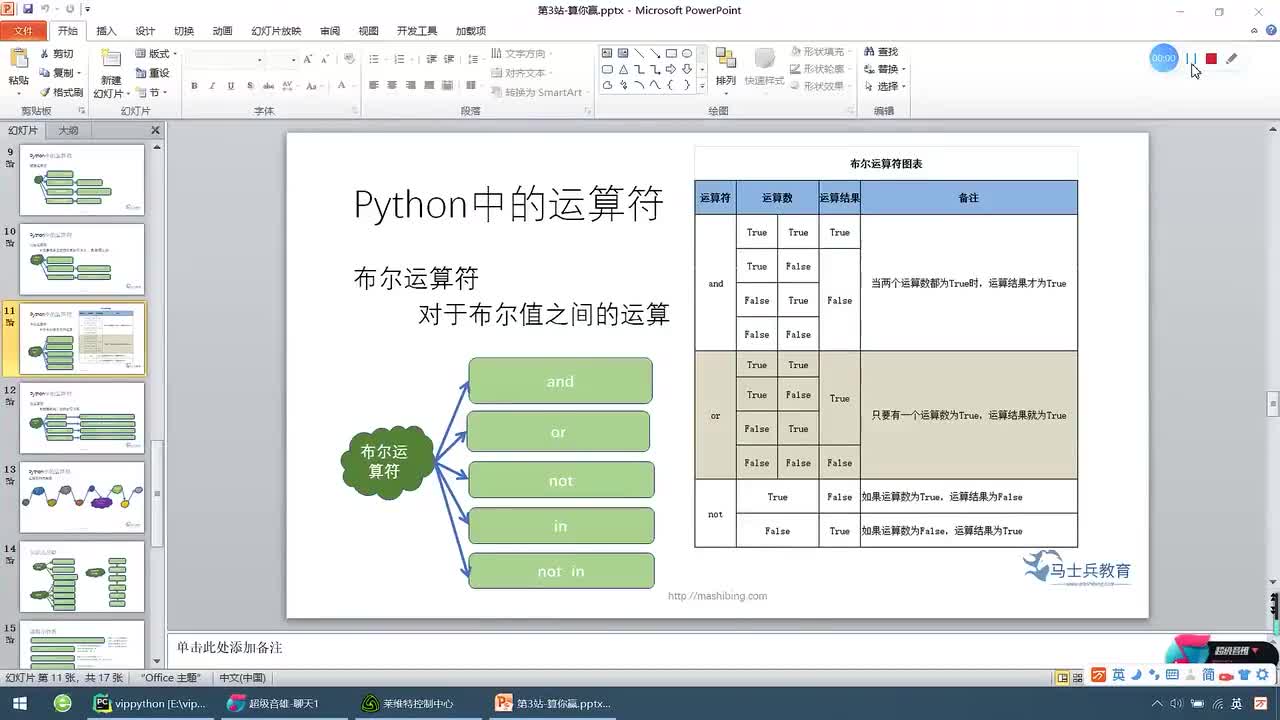Click the New Slide icon
This screenshot has height=720, width=1280.
coord(111,60)
